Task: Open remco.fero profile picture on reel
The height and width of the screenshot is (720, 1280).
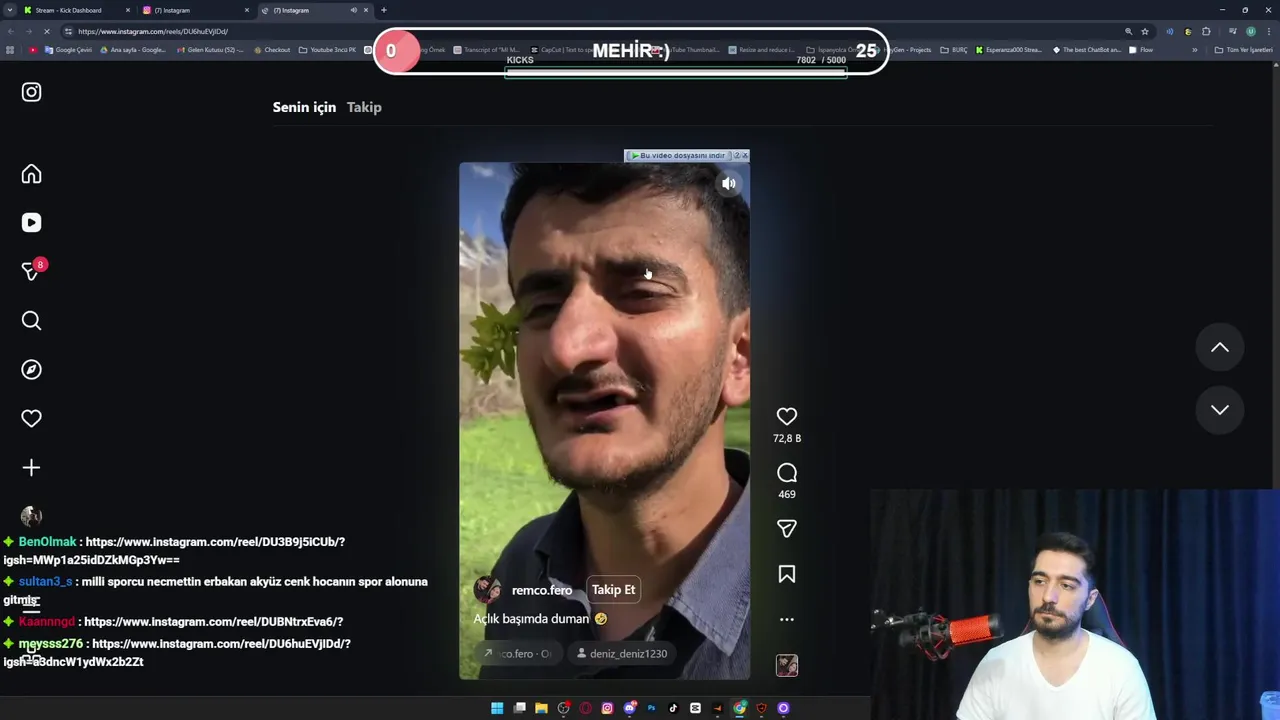Action: point(487,590)
